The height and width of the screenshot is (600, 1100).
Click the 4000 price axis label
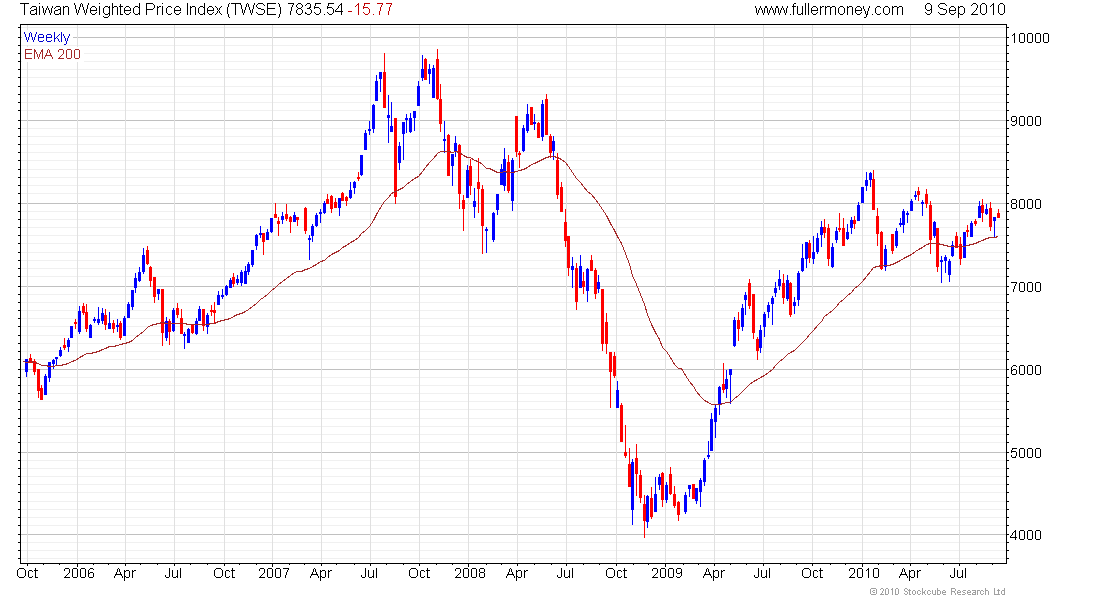[1026, 535]
